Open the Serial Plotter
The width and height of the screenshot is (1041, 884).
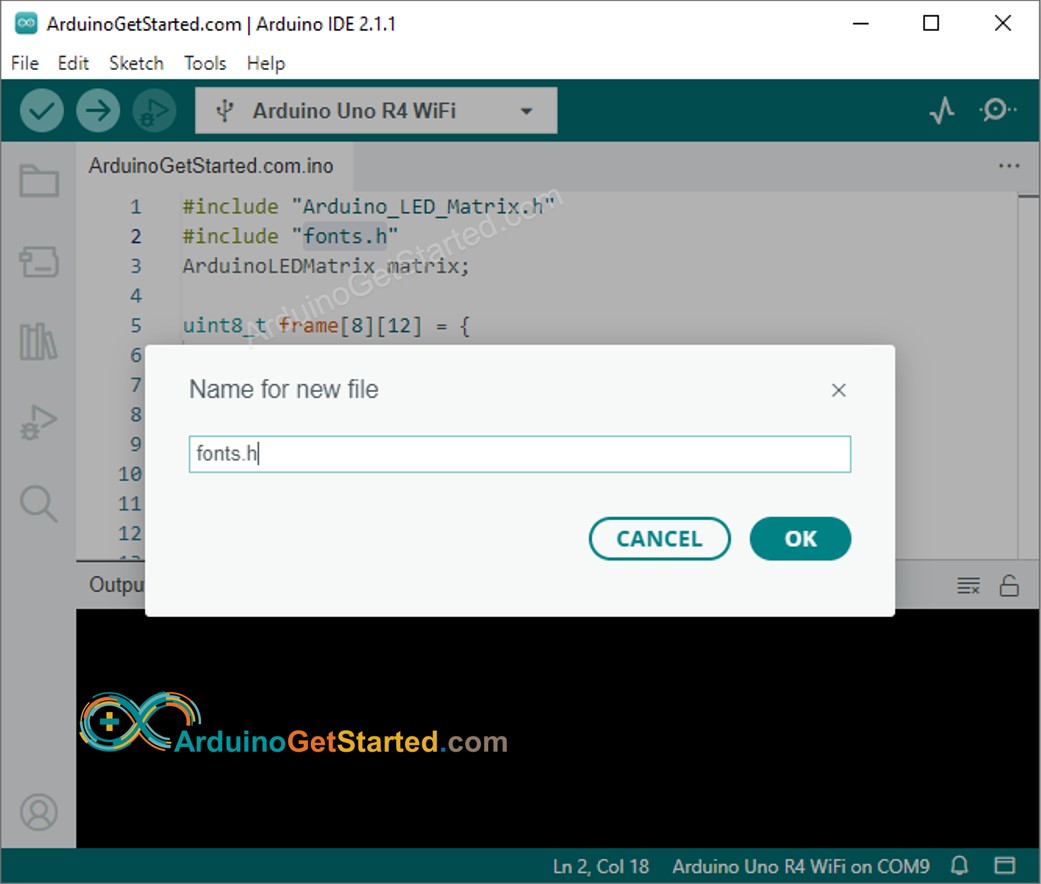click(x=942, y=111)
